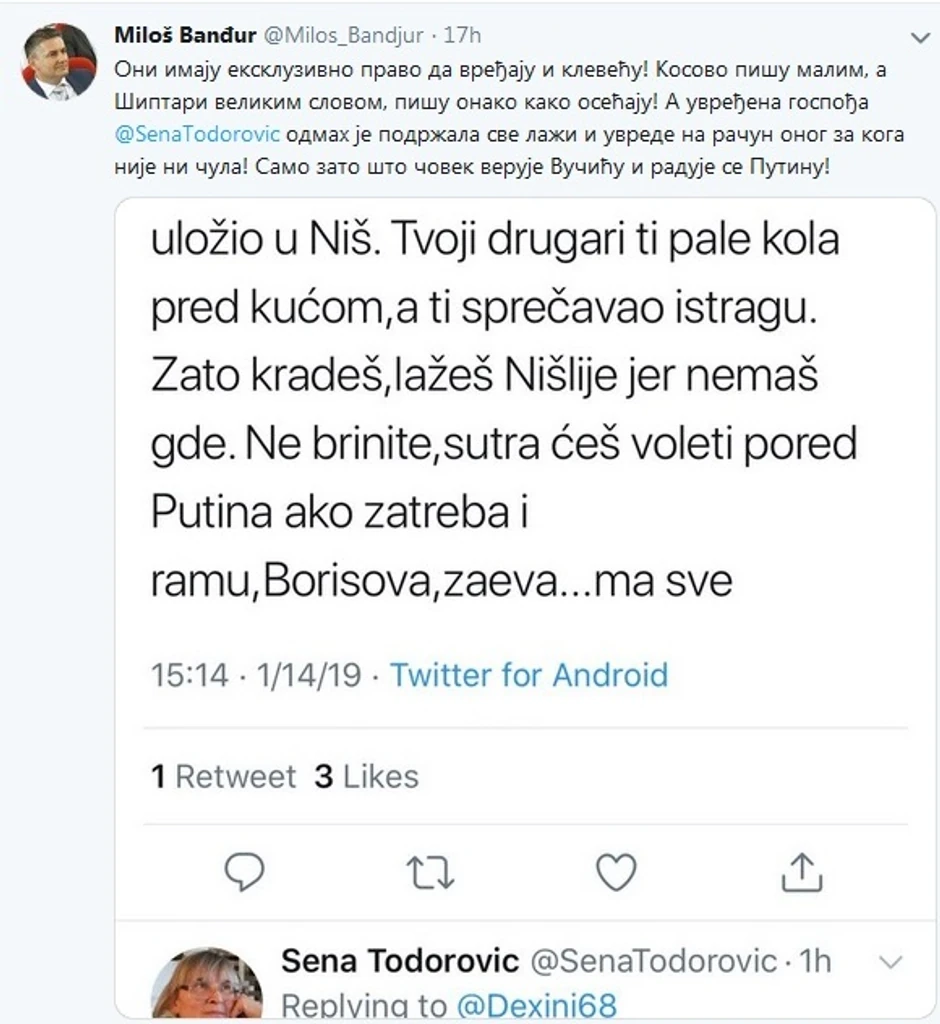Screen dimensions: 940x1024
Task: Toggle retweet on the embedded tweet
Action: coord(430,872)
